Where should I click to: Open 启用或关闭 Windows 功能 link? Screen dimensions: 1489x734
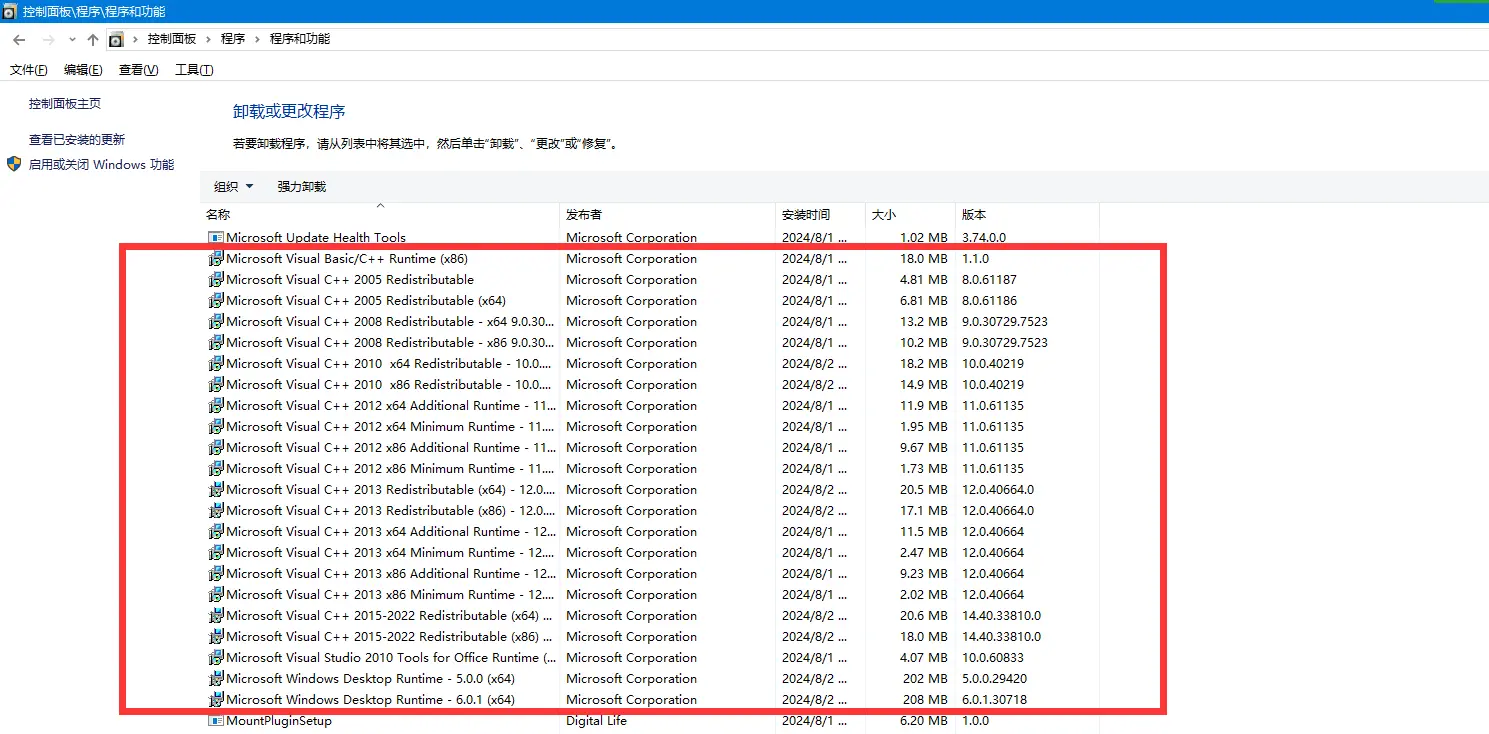[x=101, y=165]
